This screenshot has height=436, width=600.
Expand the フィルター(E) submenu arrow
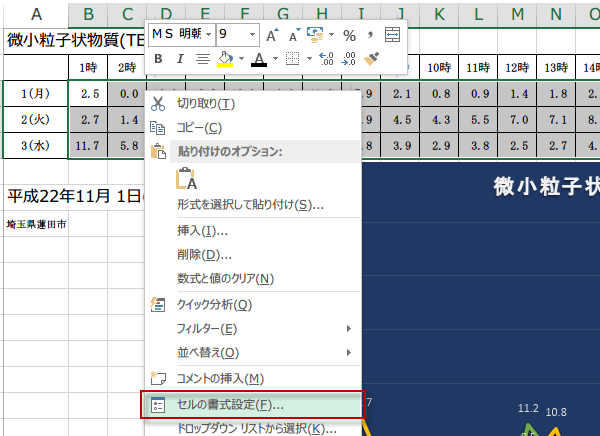[348, 328]
